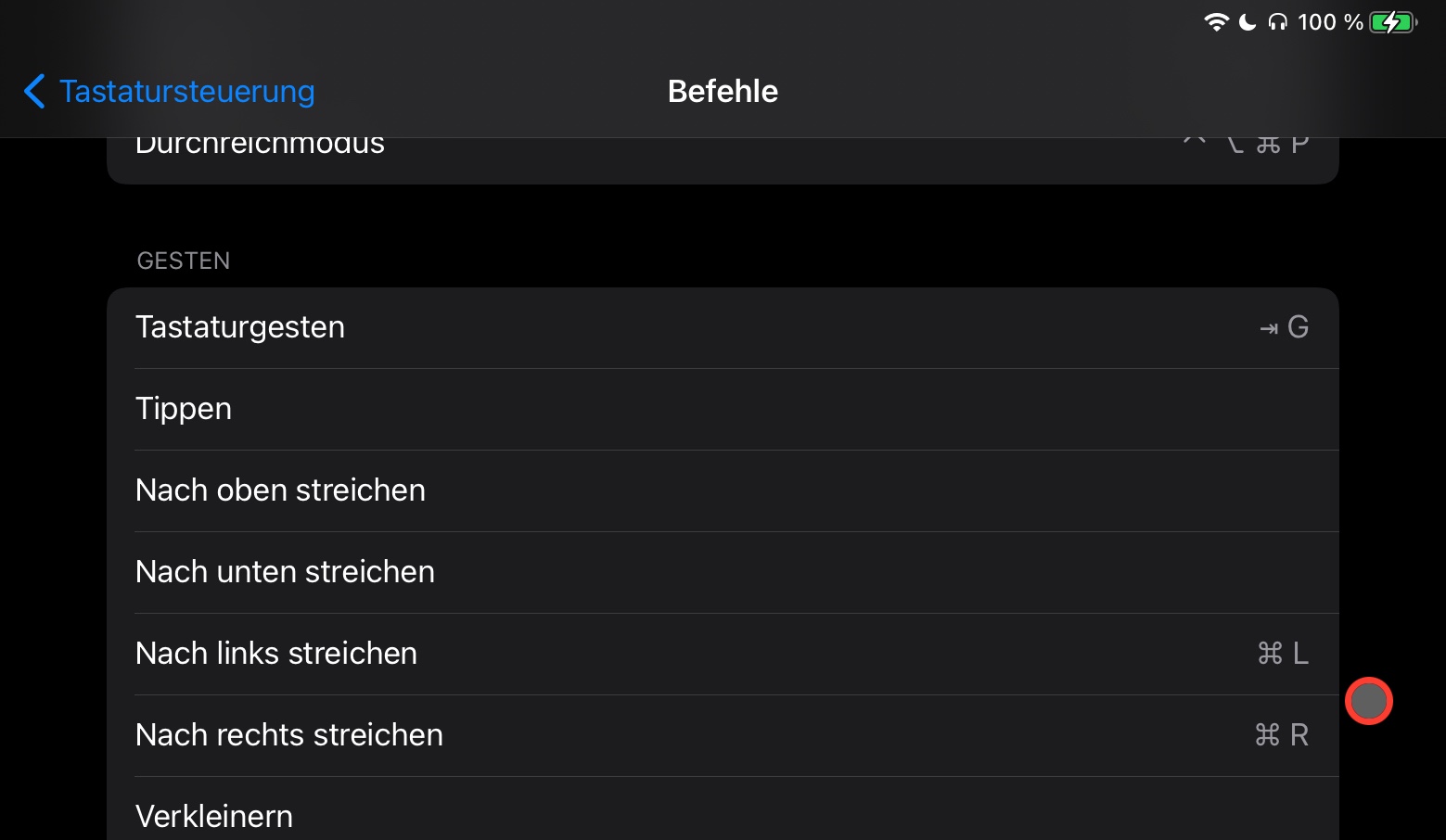Tap the Command R shortcut label

click(1282, 735)
